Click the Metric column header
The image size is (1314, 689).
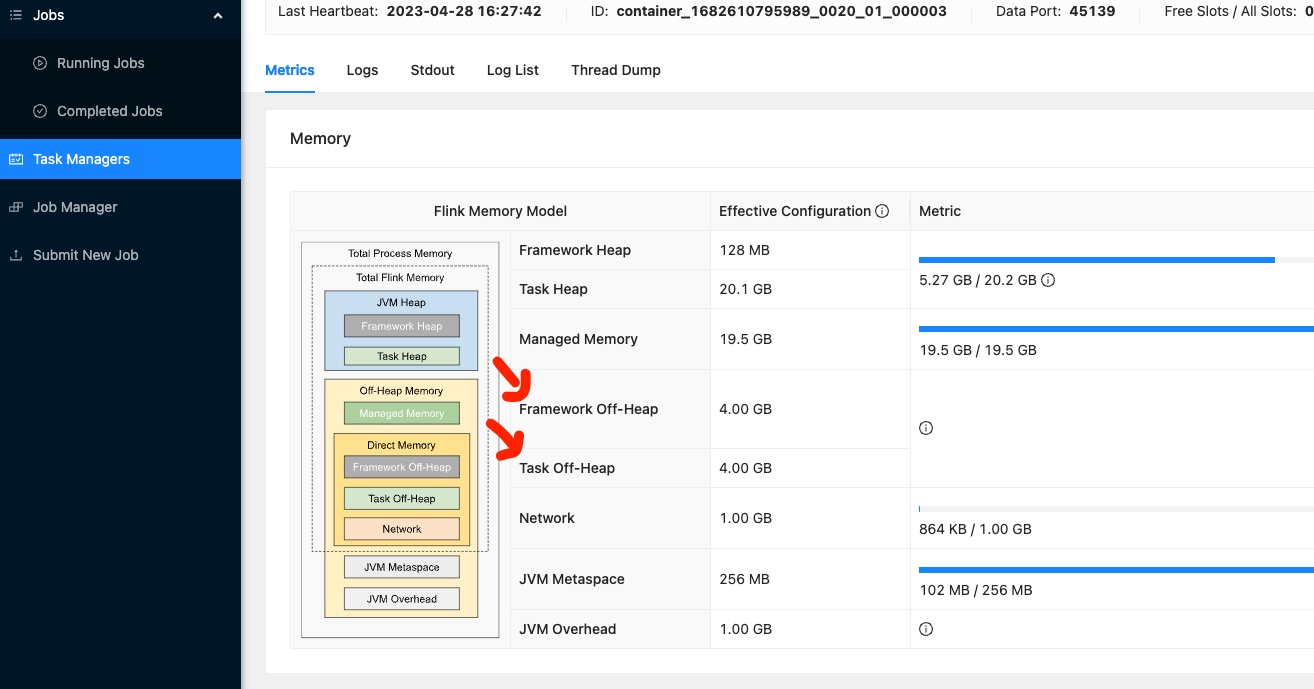click(x=940, y=211)
